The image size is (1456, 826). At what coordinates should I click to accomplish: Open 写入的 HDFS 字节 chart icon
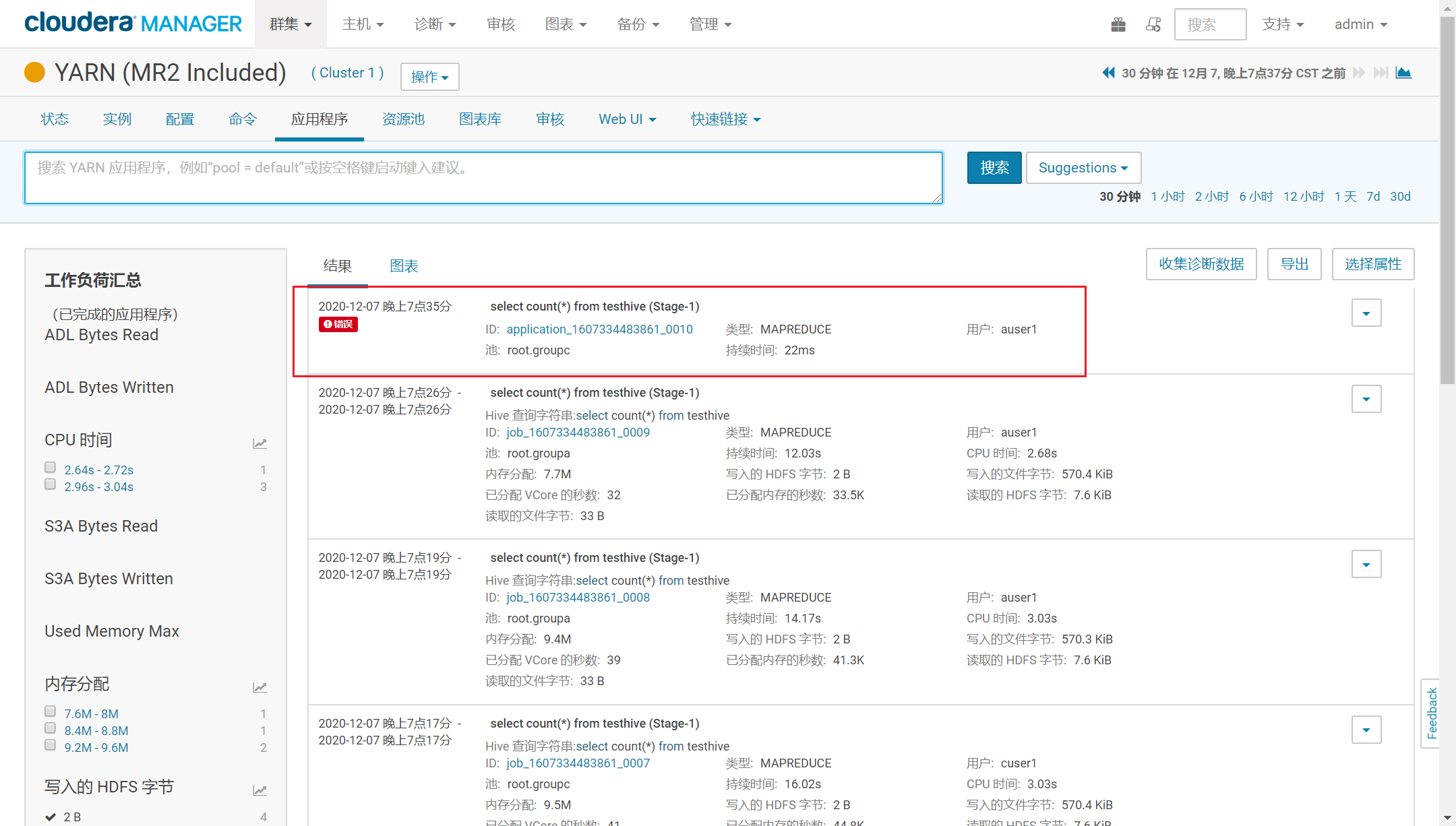point(260,790)
